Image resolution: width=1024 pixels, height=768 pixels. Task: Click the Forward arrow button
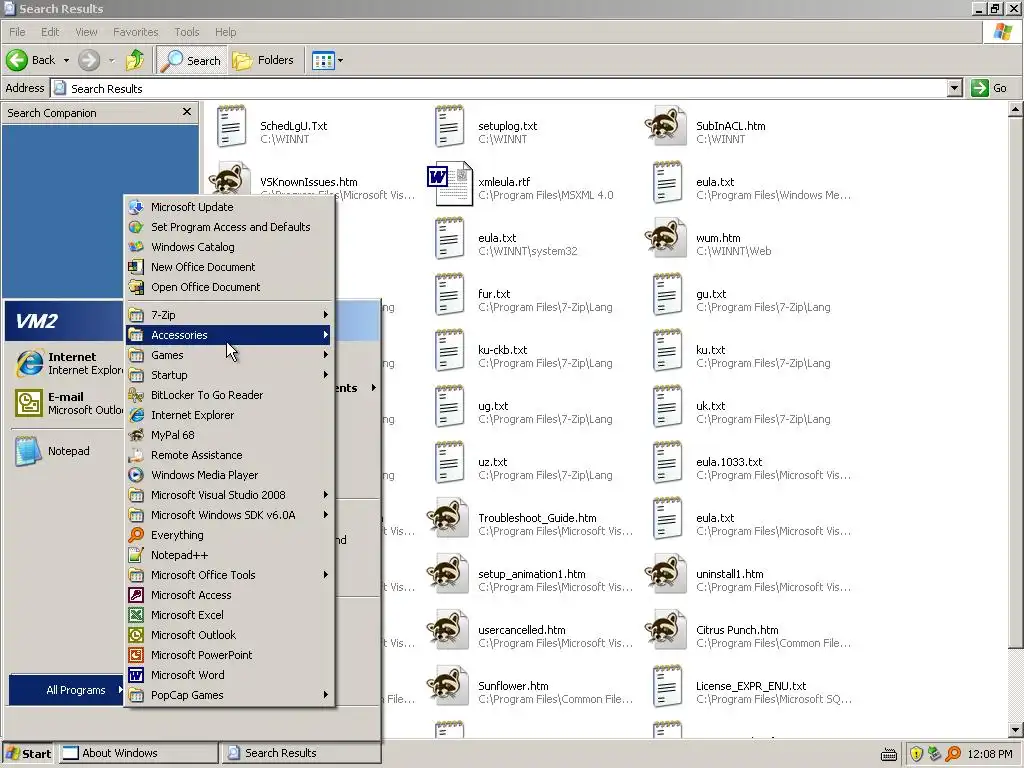pos(89,60)
